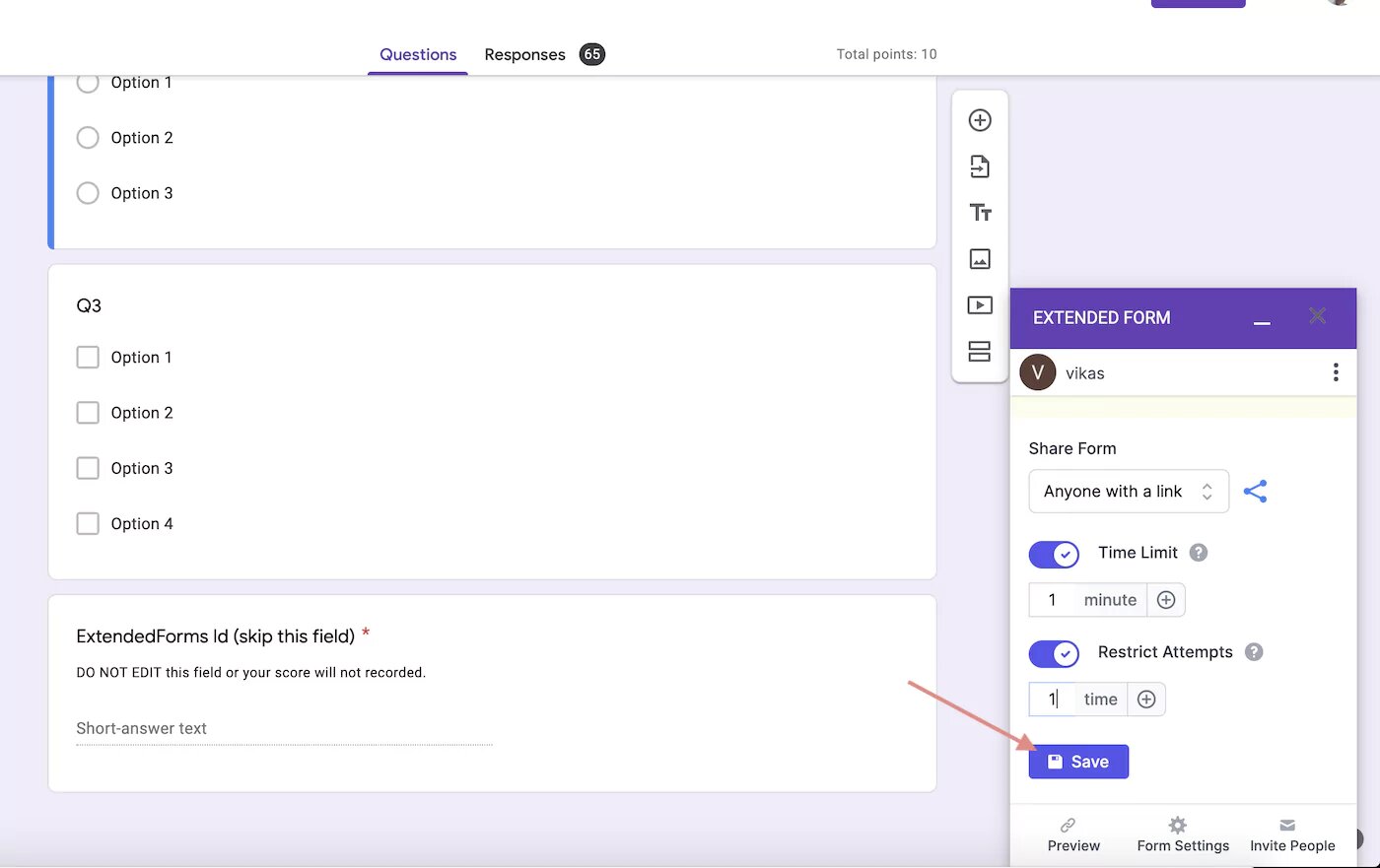
Task: Click the blue share icon next to the link dropdown
Action: click(x=1256, y=491)
